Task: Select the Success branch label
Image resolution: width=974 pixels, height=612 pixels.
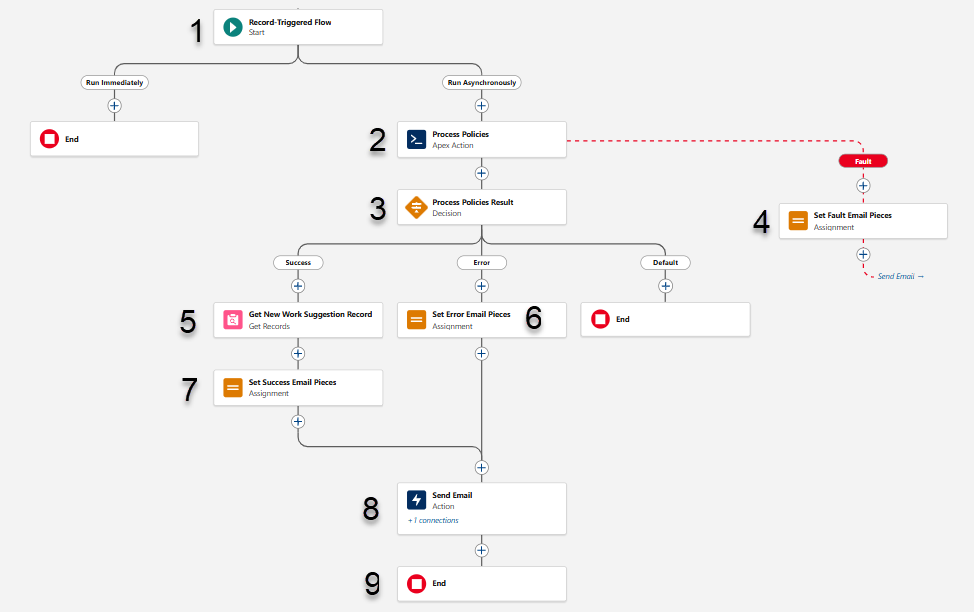Action: point(297,262)
